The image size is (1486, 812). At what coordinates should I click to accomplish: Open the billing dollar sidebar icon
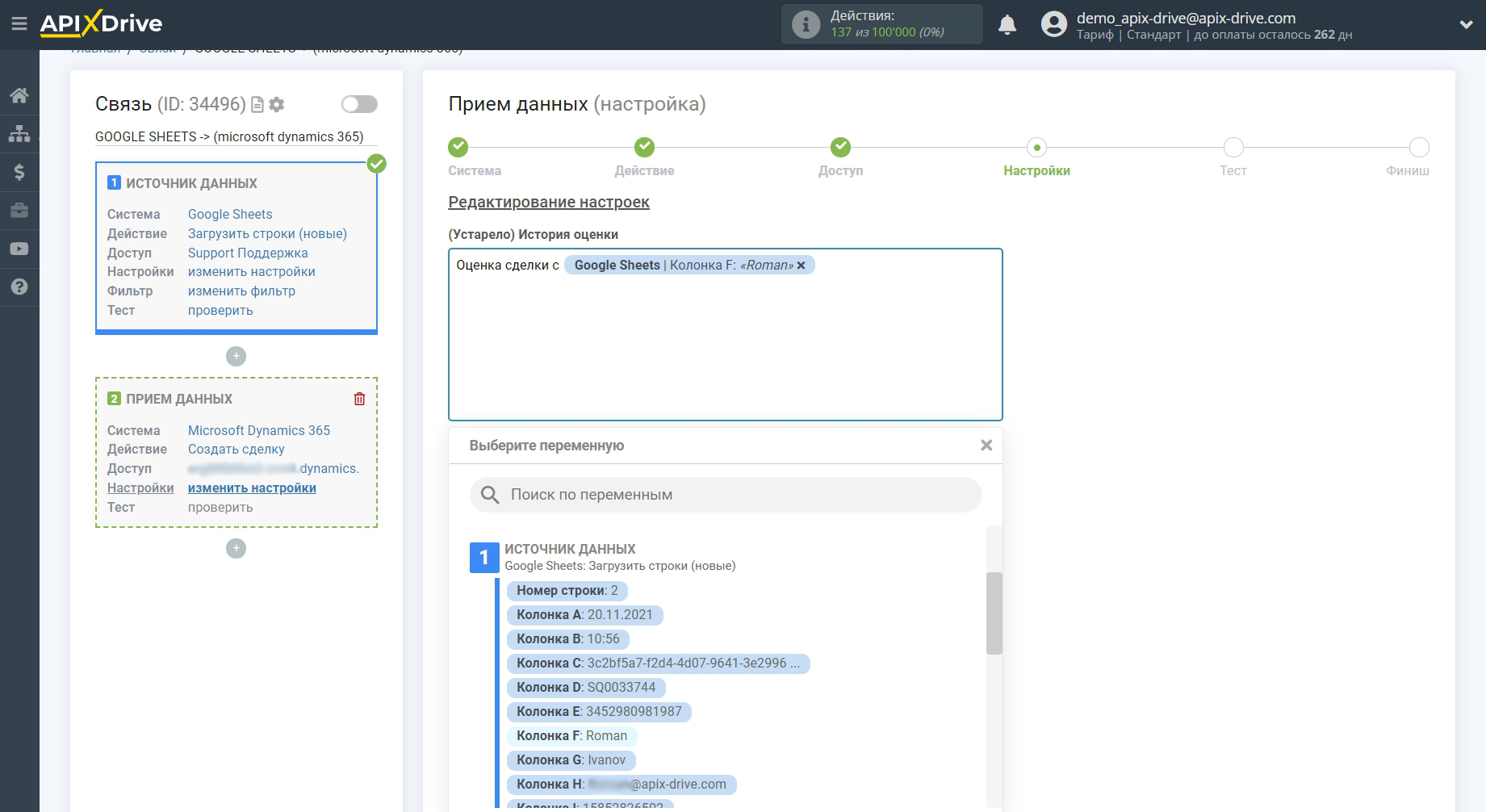19,172
